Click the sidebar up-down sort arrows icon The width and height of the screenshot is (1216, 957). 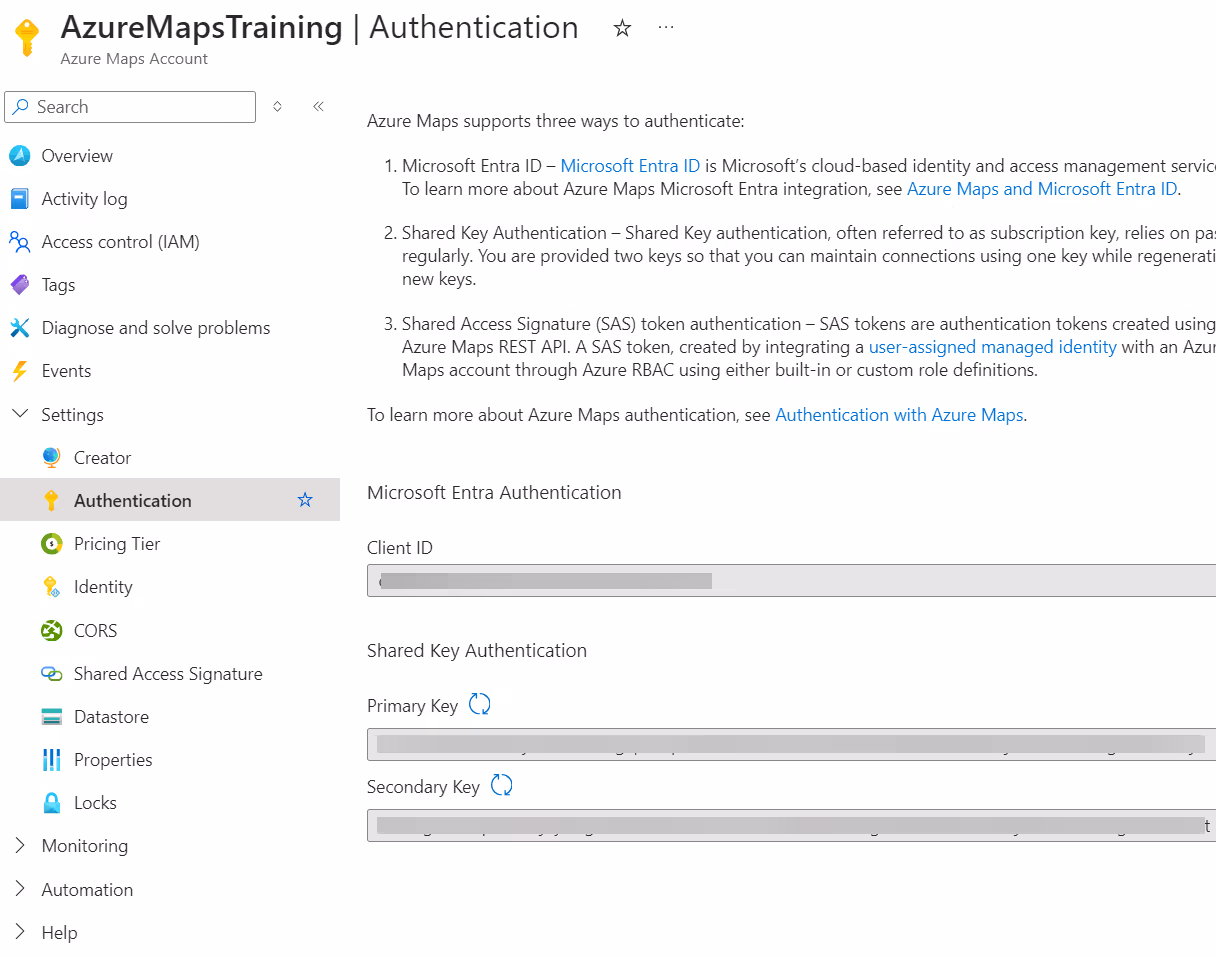(278, 107)
